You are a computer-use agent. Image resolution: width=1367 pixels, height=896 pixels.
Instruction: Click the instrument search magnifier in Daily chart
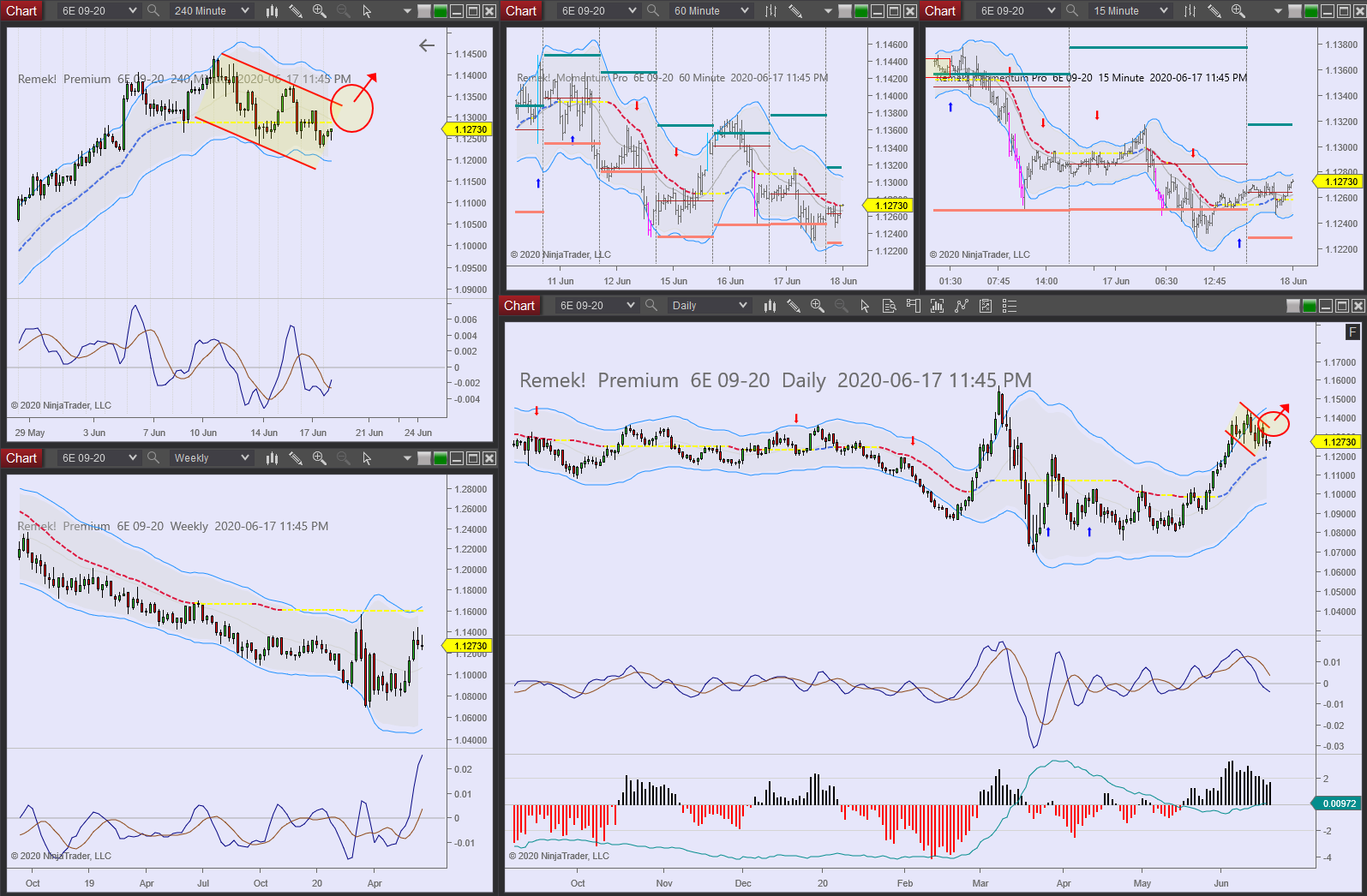[x=651, y=306]
